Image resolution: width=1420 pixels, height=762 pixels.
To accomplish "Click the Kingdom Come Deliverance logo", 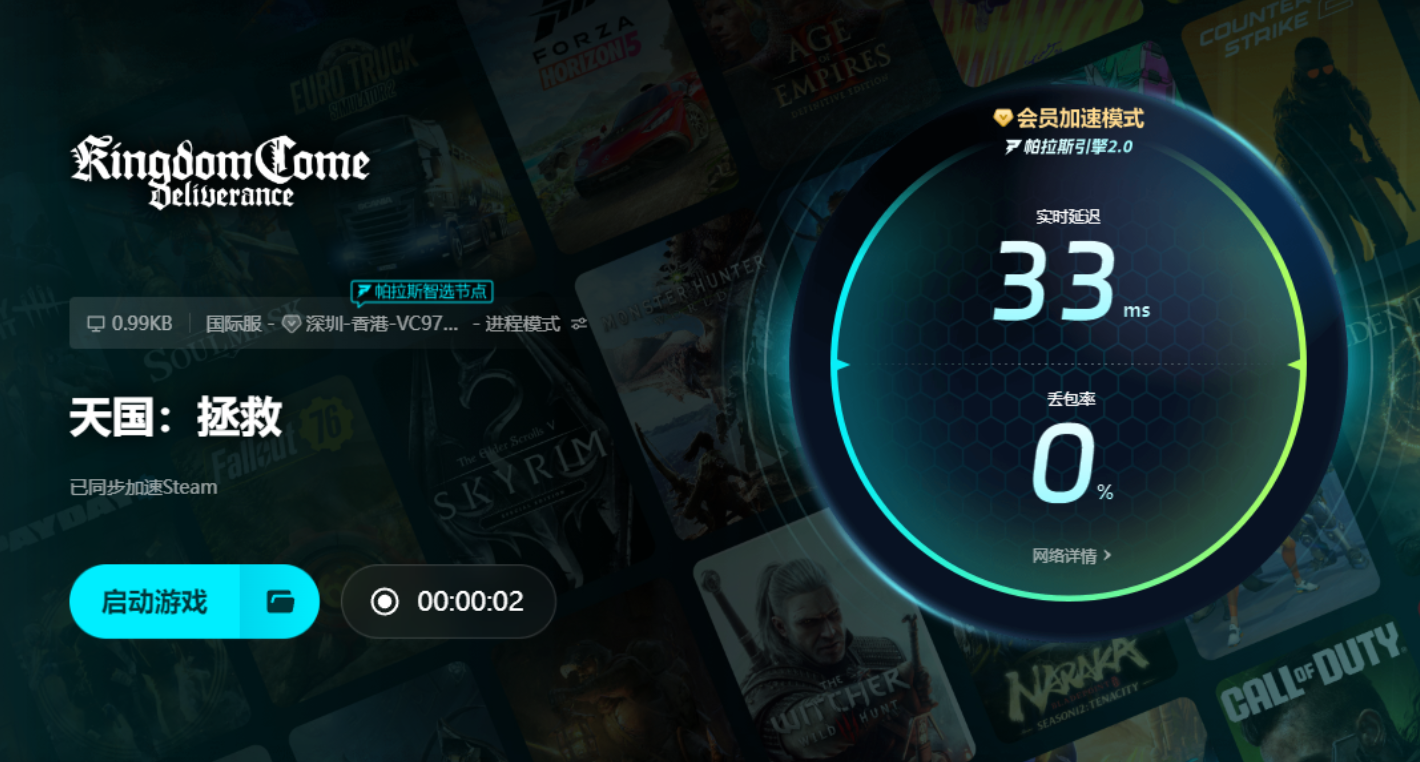I will tap(220, 172).
